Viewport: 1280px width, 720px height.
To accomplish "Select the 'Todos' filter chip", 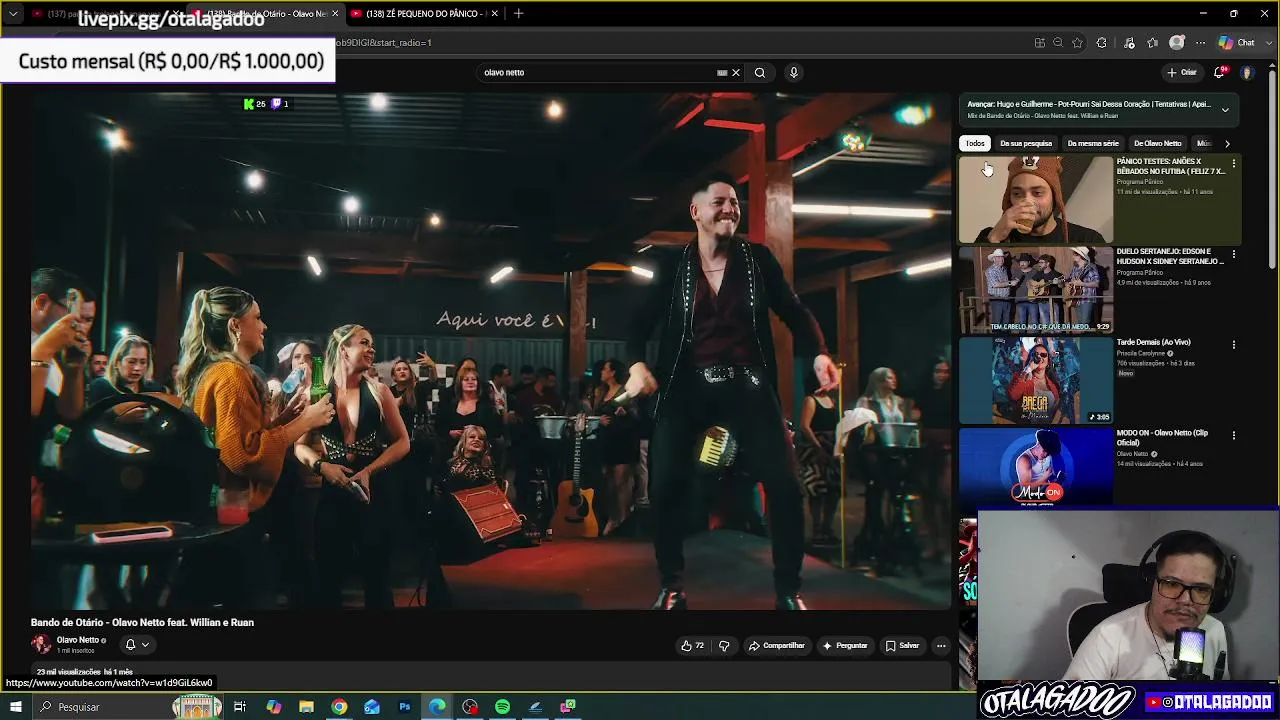I will (975, 143).
